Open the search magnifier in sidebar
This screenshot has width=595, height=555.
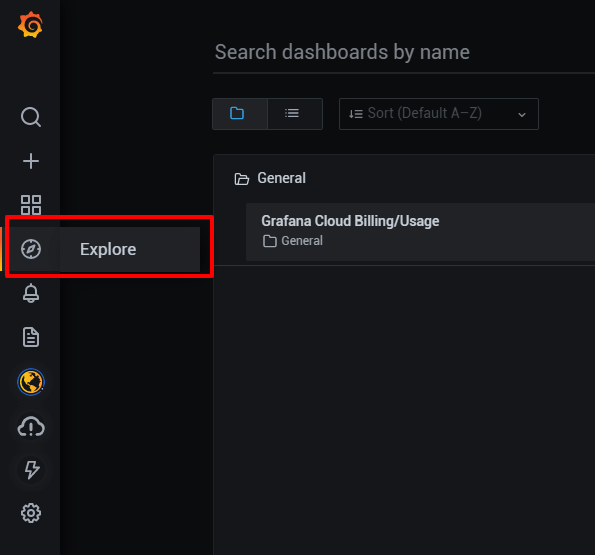31,117
